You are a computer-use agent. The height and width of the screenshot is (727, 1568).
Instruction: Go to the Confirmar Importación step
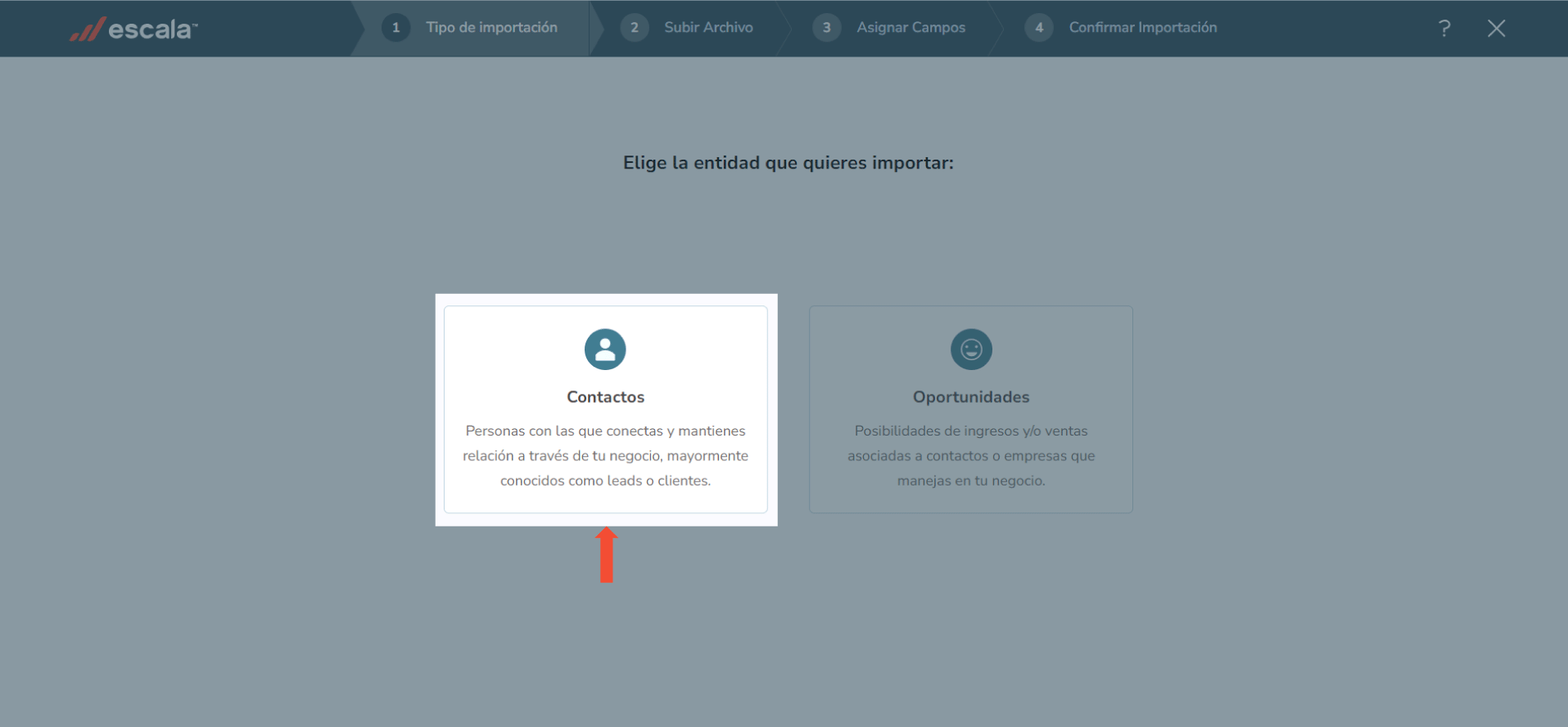click(1142, 28)
